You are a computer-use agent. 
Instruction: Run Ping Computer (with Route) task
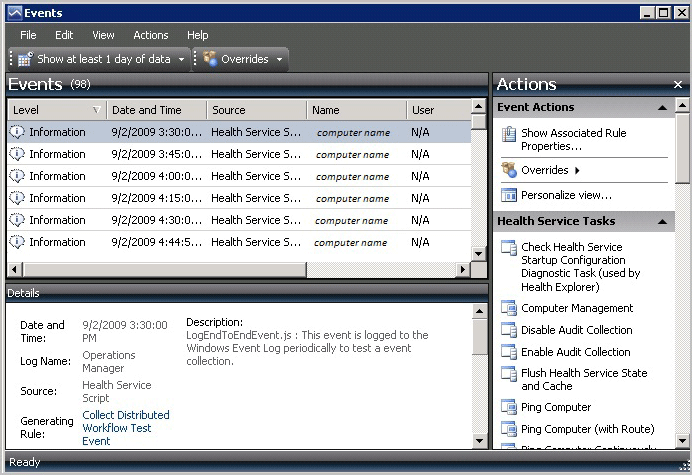(x=587, y=429)
